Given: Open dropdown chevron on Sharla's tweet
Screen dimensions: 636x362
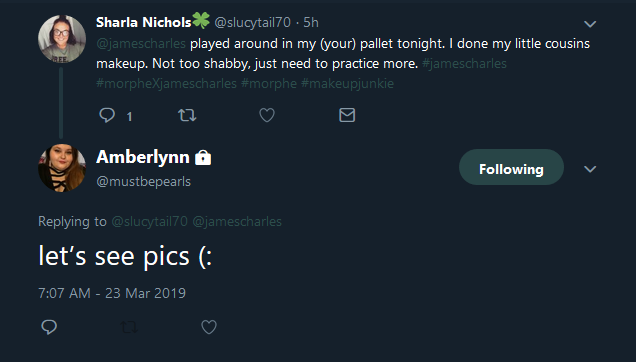Looking at the screenshot, I should click(590, 24).
